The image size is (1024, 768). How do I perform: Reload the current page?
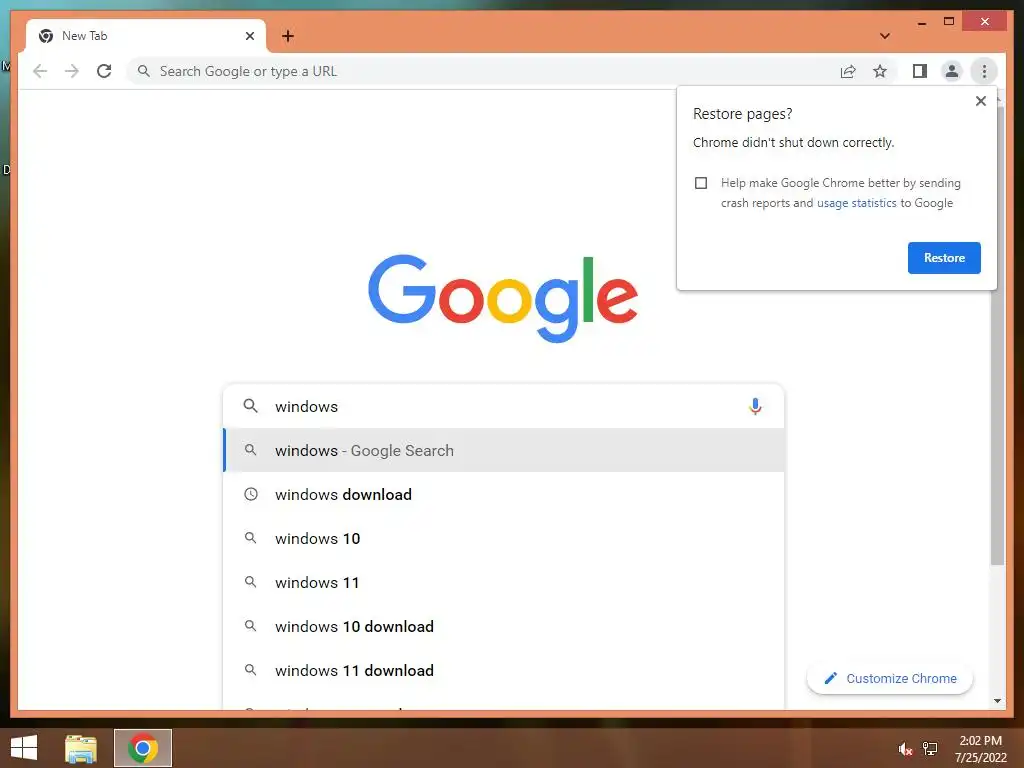[x=104, y=71]
